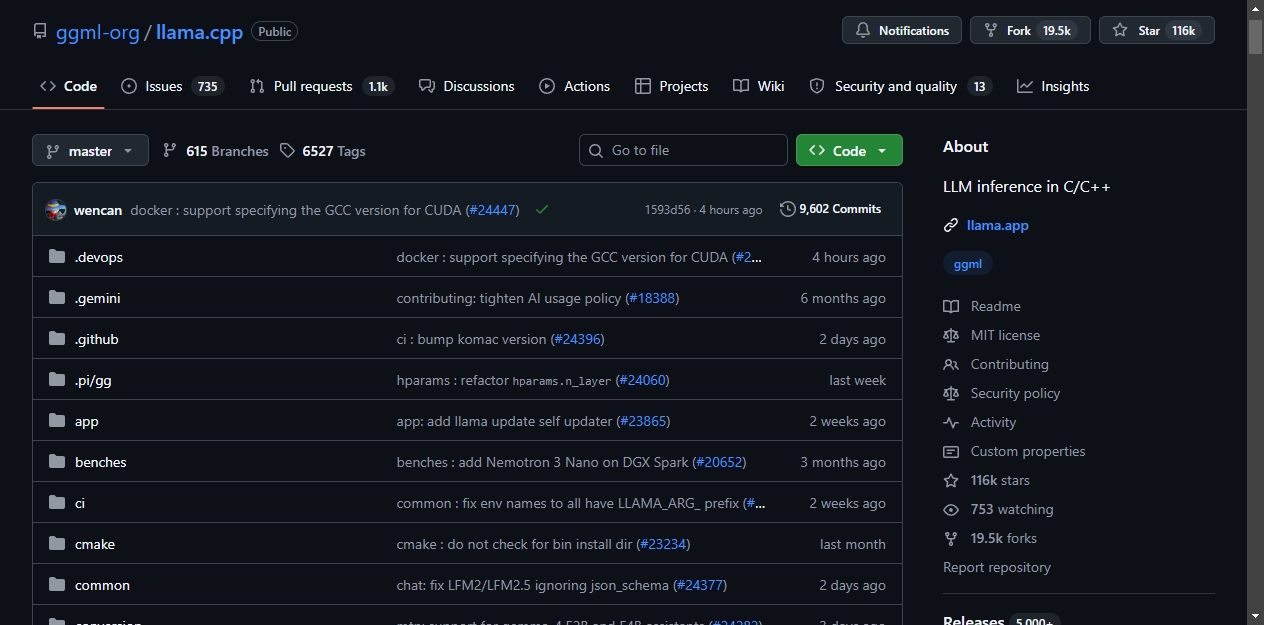1264x625 pixels.
Task: Open the cmake folder
Action: pyautogui.click(x=95, y=544)
